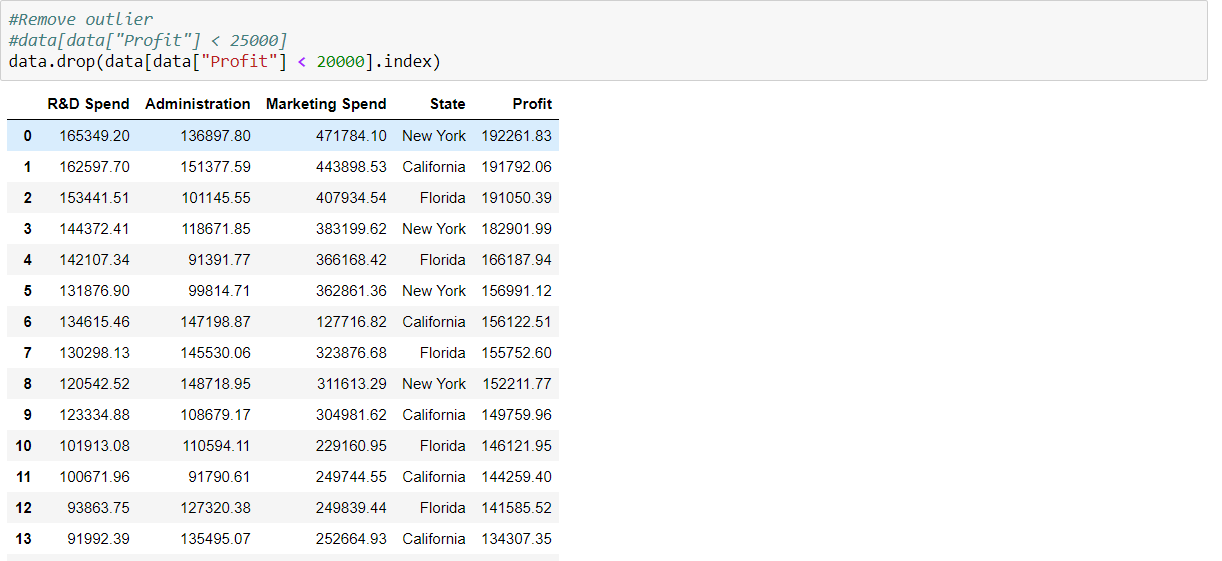Click the Marketing Spend column header
Screen dimensions: 1222x561
coord(326,104)
